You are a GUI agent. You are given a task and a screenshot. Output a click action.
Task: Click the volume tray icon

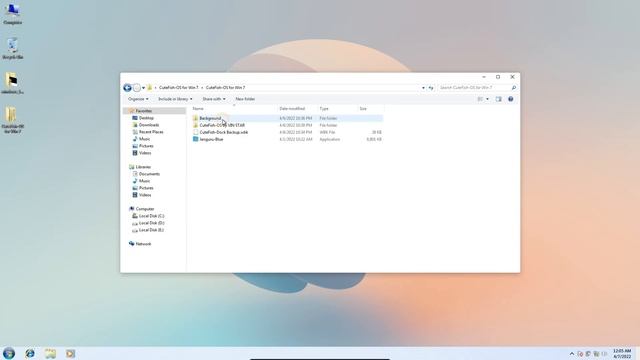pyautogui.click(x=604, y=354)
